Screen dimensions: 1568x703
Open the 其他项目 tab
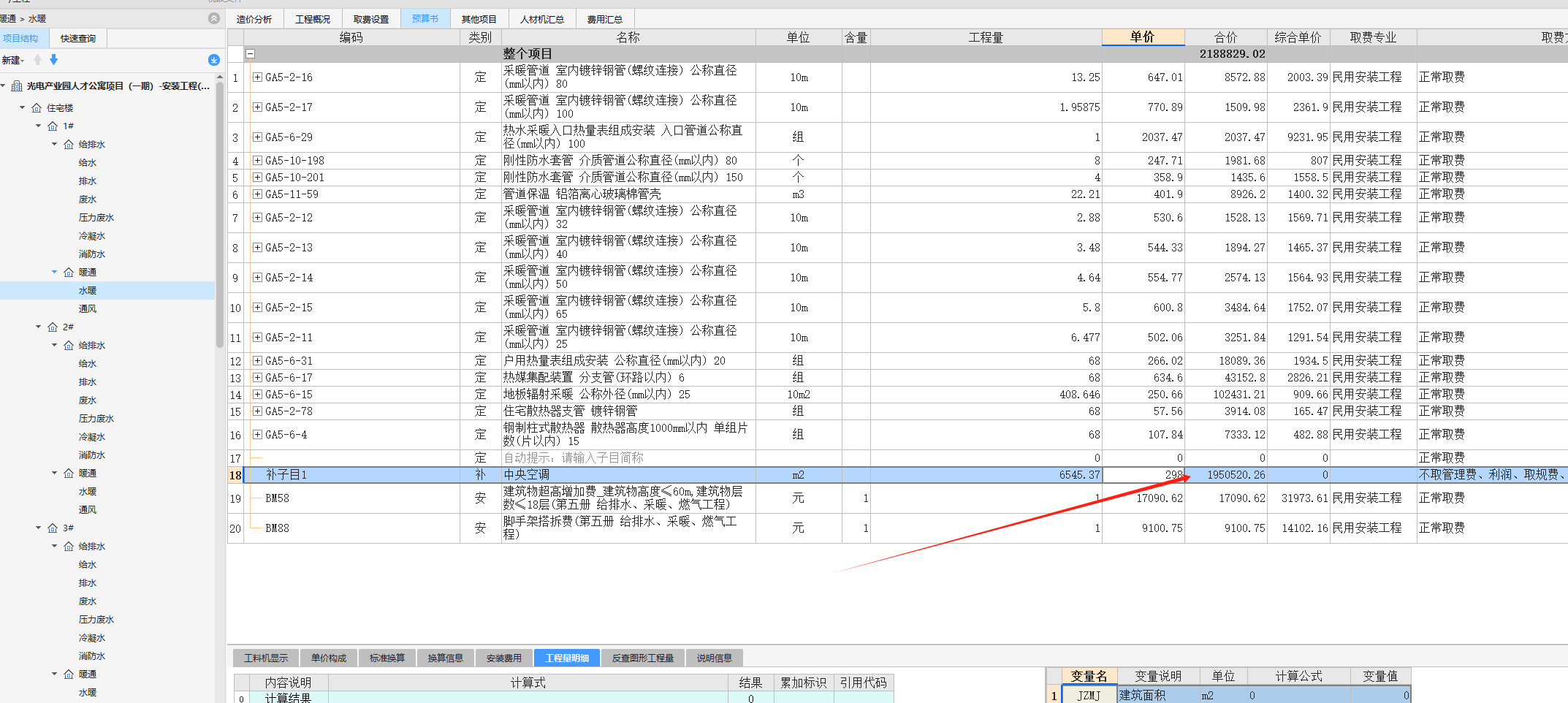click(479, 19)
